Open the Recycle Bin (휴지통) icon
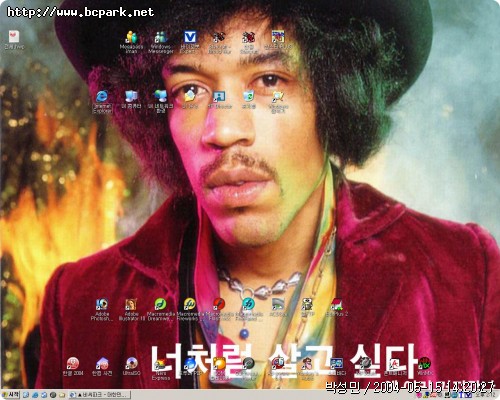 (249, 99)
